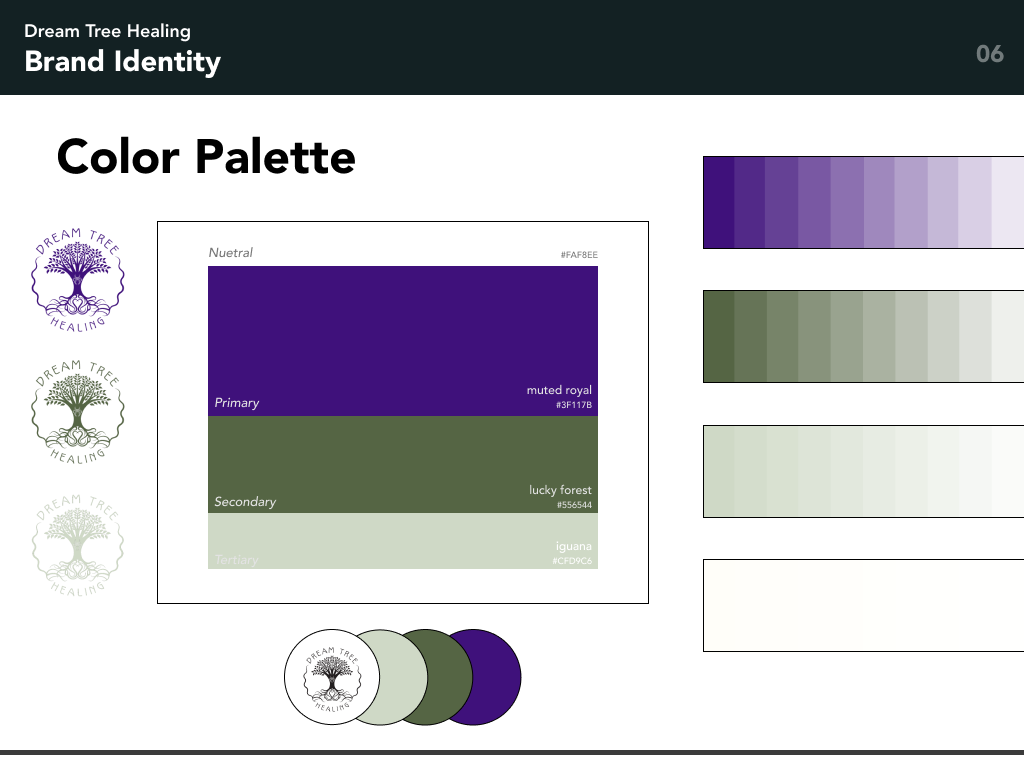
Task: Click the purple gradient tint bar
Action: click(860, 201)
